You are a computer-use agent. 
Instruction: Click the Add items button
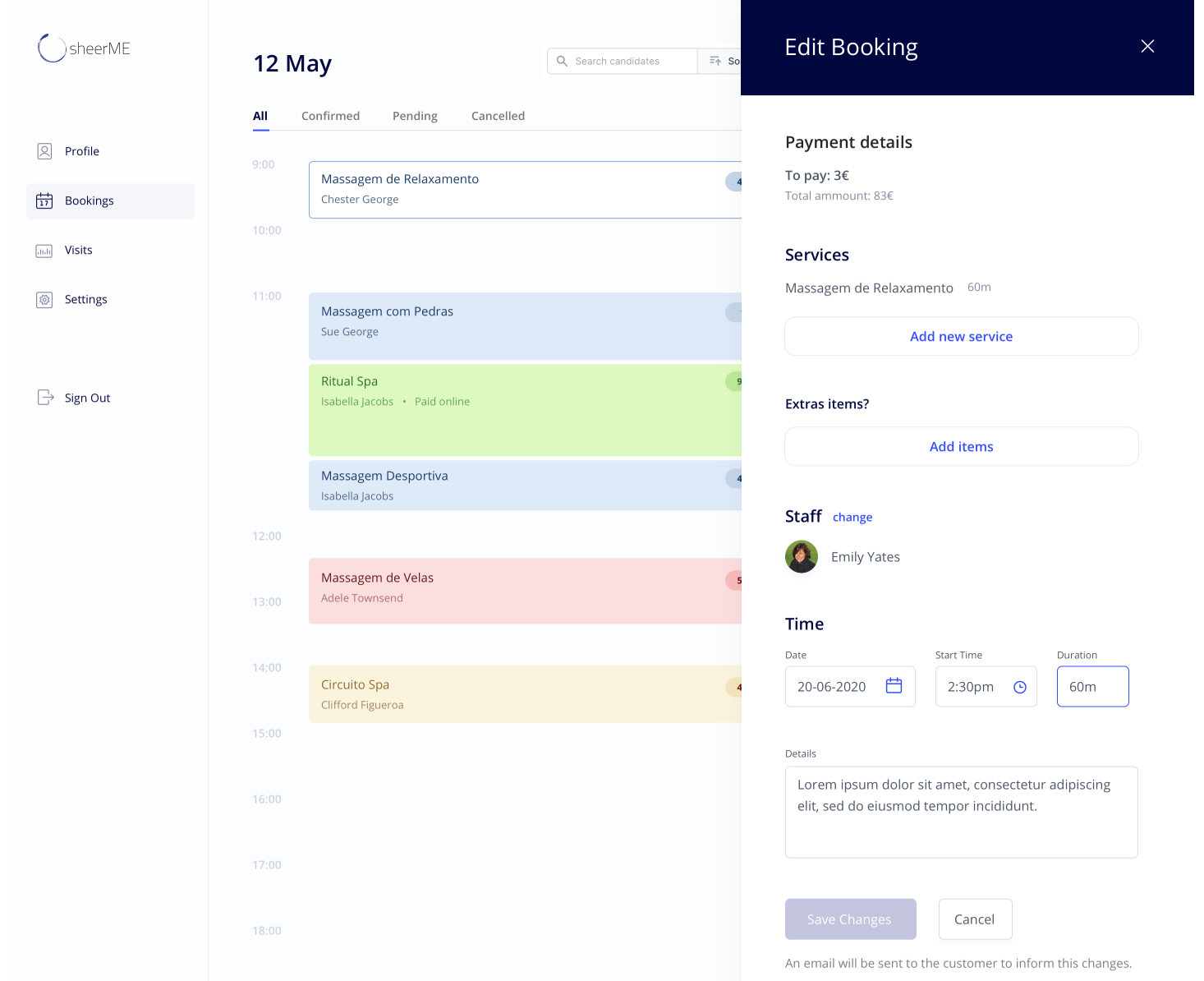[x=961, y=446]
